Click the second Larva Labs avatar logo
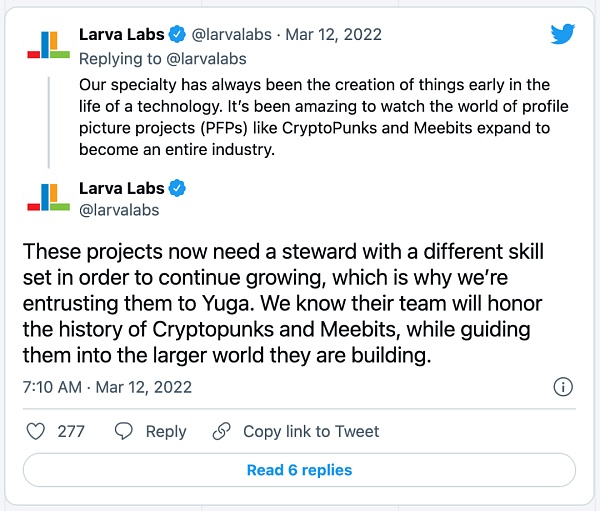Screen dimensions: 600x511 48,198
